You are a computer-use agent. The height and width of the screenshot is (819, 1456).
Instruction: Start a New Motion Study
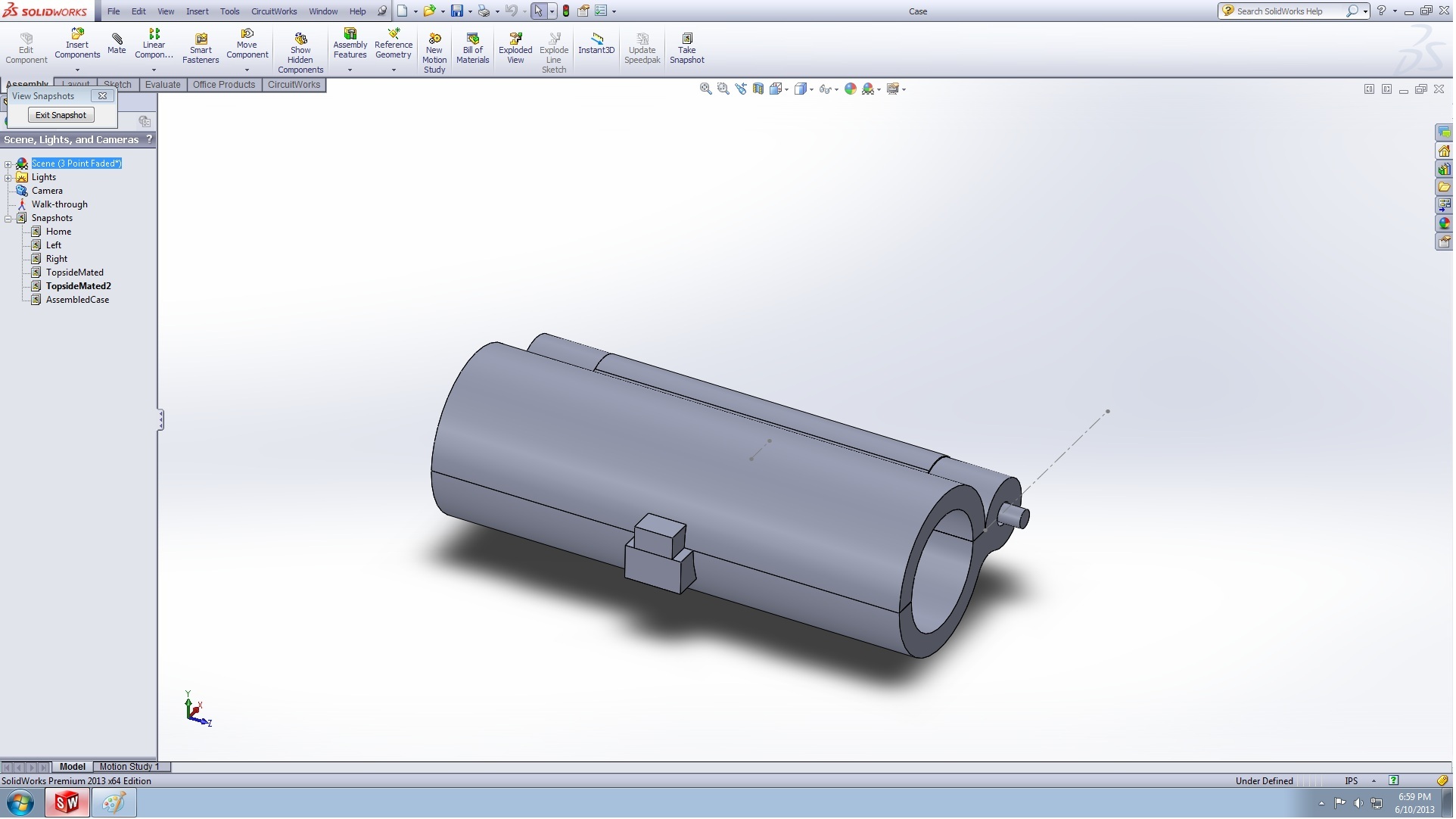434,53
